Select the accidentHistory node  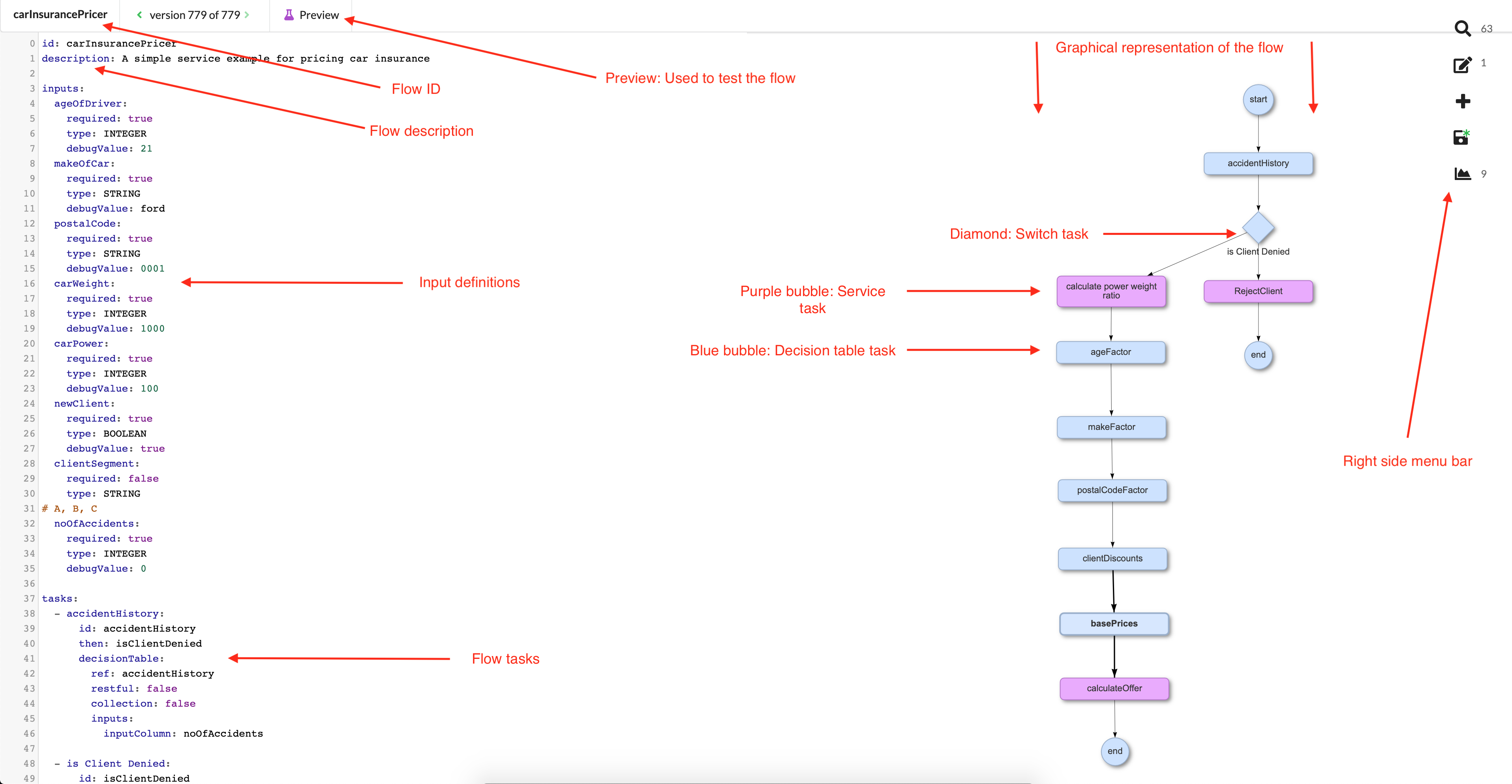[x=1258, y=163]
